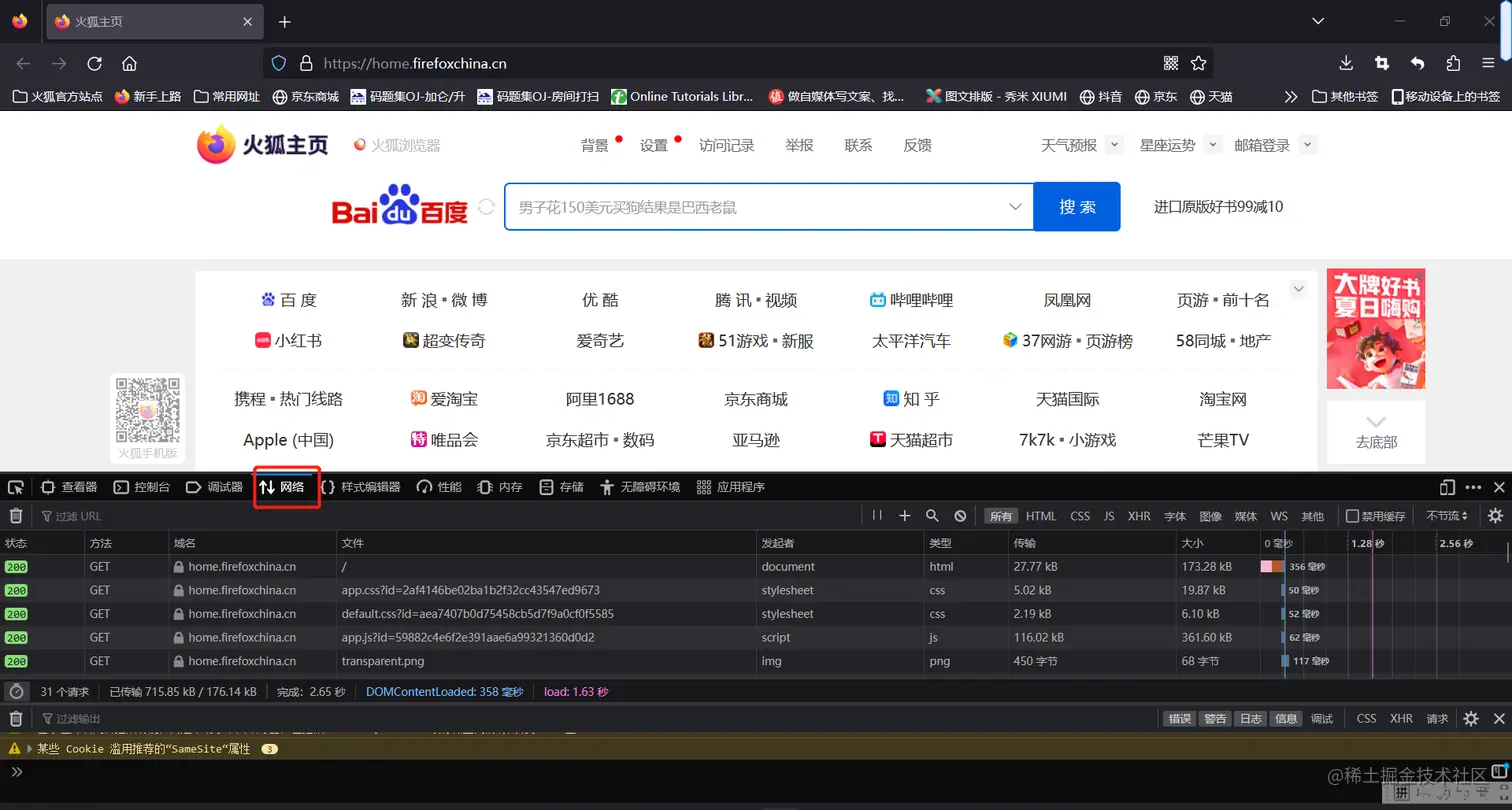Go to Firefox home page icon
Image resolution: width=1512 pixels, height=810 pixels.
(x=129, y=63)
